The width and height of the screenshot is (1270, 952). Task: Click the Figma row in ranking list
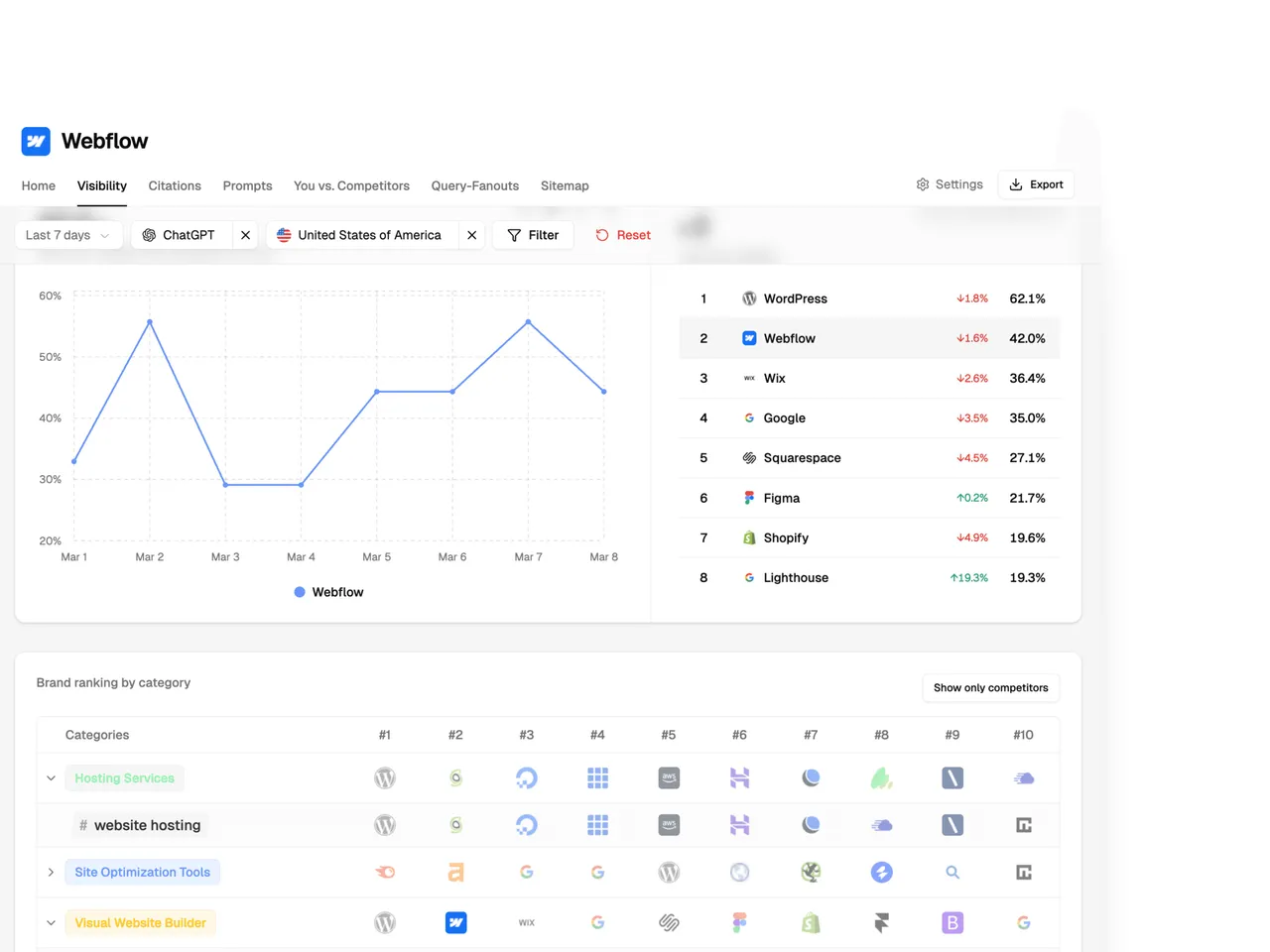[869, 498]
